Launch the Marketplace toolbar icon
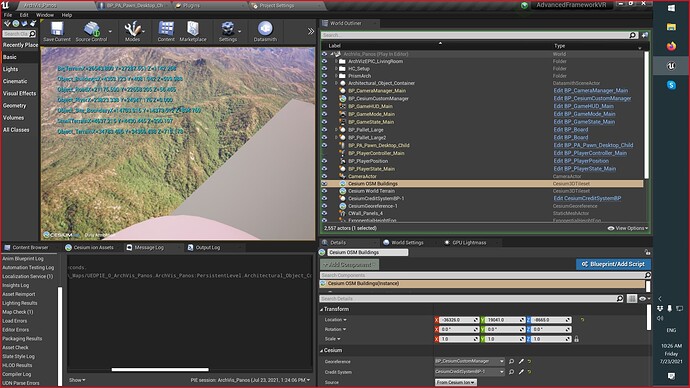 (193, 31)
